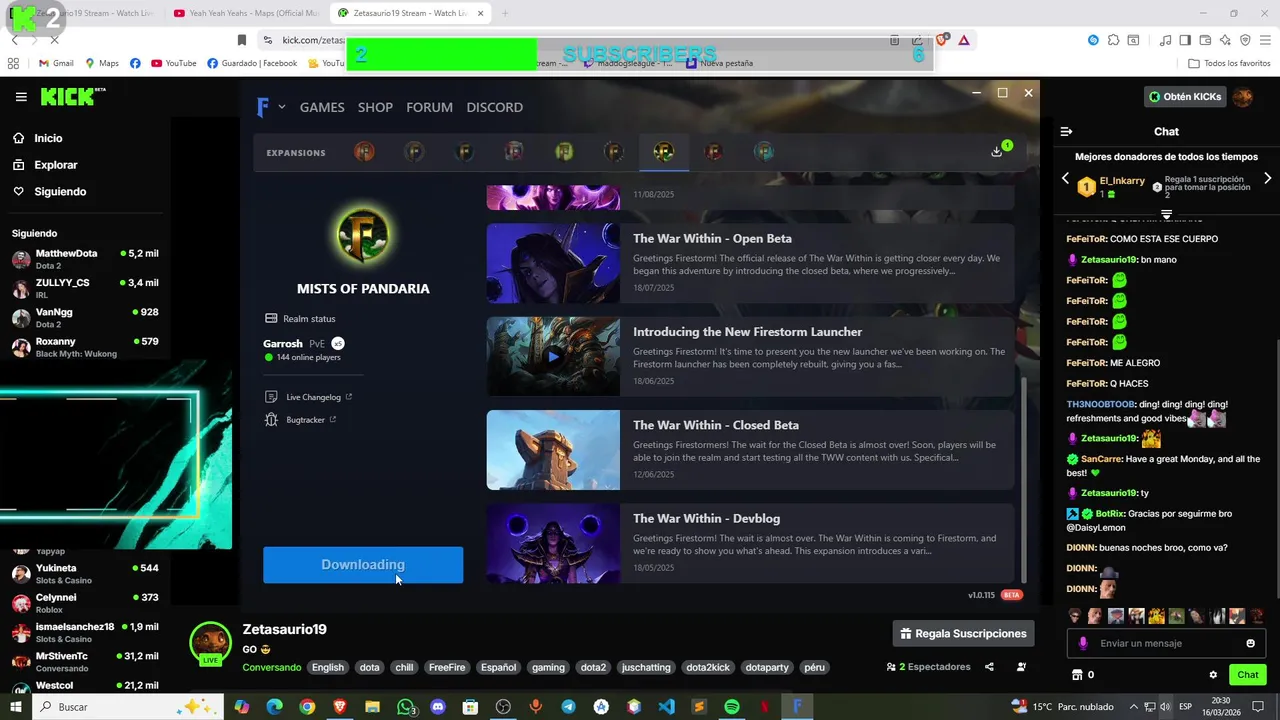Open Brave Rewards triangle icon
This screenshot has width=1280, height=720.
963,40
